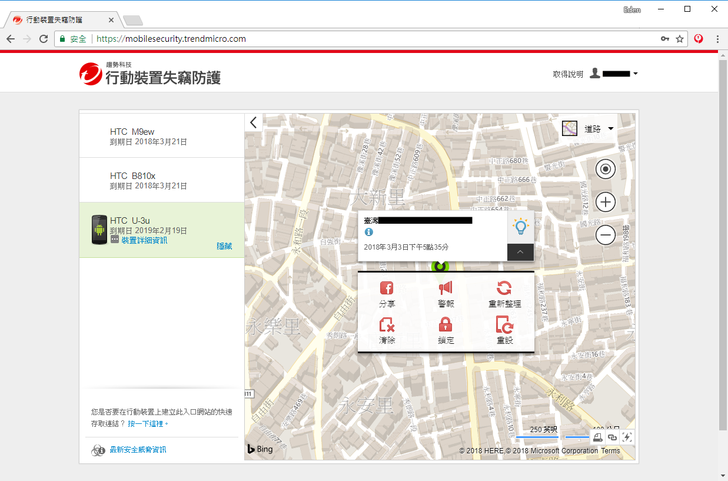Open the map type dropdown (道路)
The width and height of the screenshot is (728, 481).
[x=587, y=128]
